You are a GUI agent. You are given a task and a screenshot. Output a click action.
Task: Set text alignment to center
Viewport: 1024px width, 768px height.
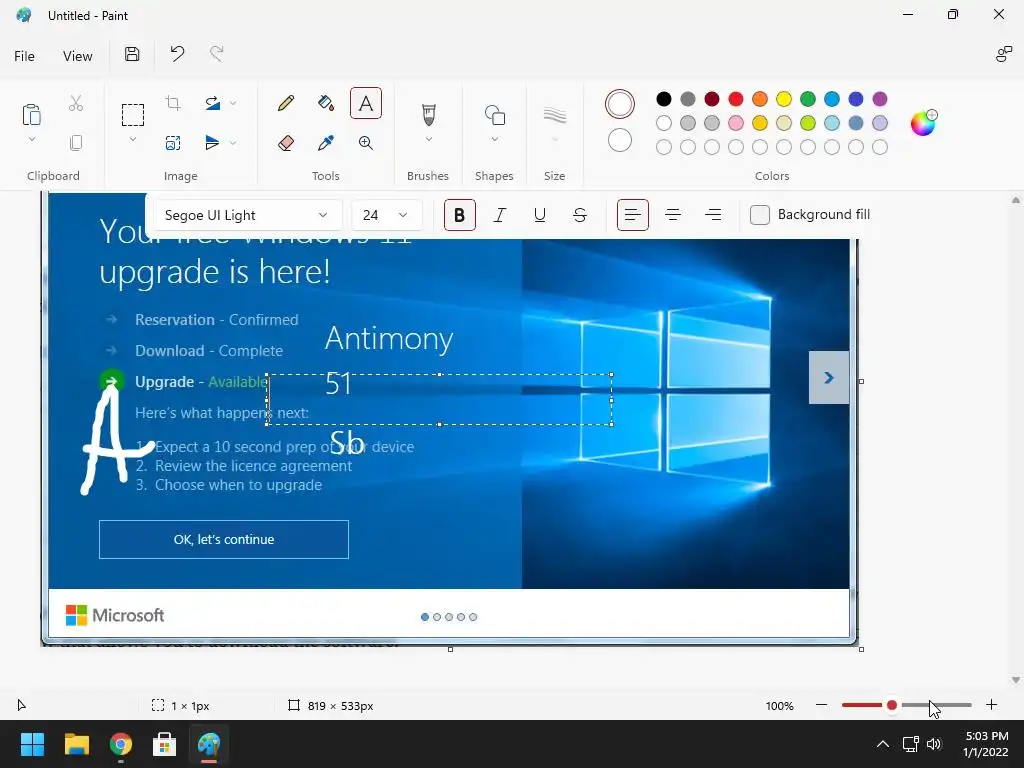(673, 215)
